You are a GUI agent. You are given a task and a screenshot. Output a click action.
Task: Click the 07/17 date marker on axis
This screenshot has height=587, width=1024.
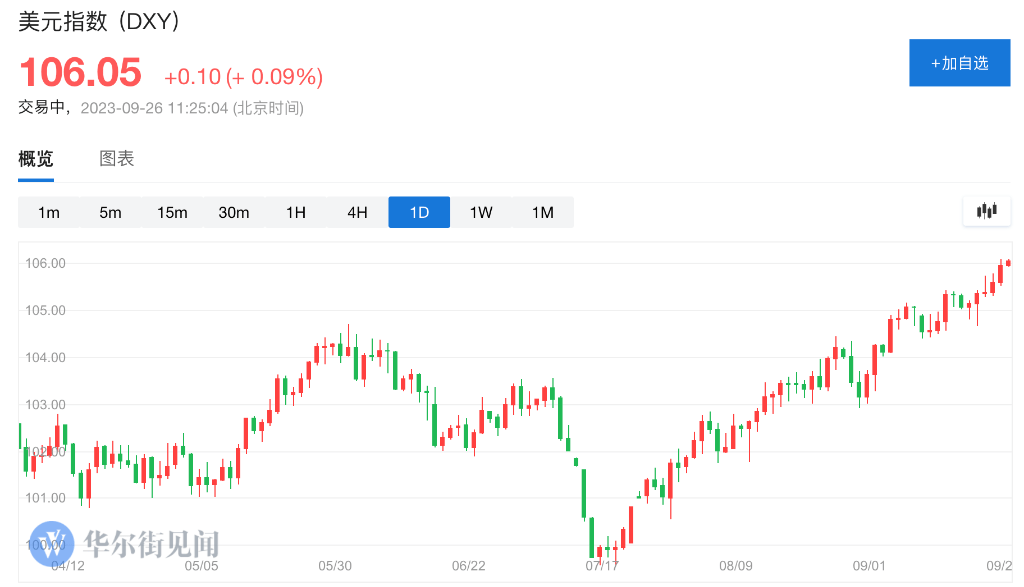point(602,566)
